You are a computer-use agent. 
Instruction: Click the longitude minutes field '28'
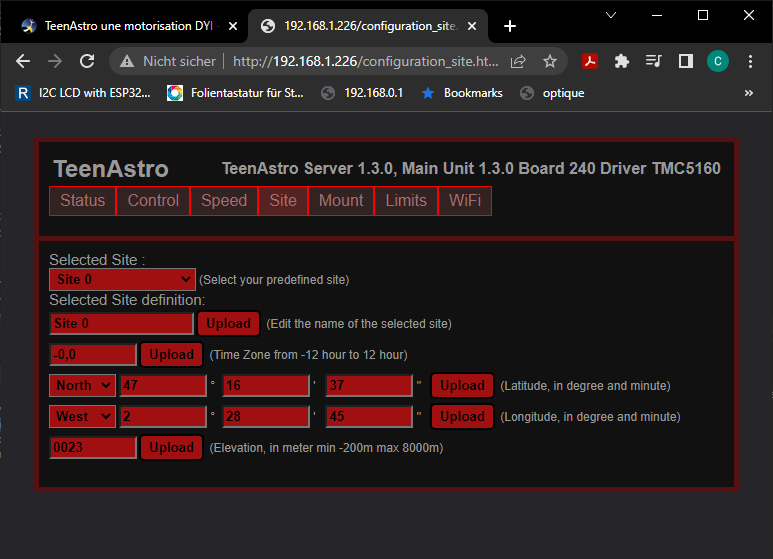(x=266, y=417)
